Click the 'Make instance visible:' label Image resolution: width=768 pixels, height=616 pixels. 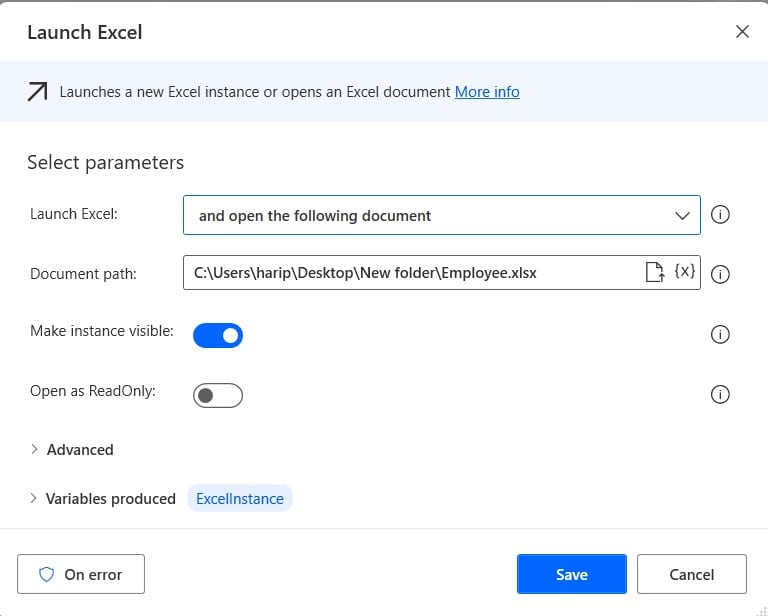pos(102,331)
